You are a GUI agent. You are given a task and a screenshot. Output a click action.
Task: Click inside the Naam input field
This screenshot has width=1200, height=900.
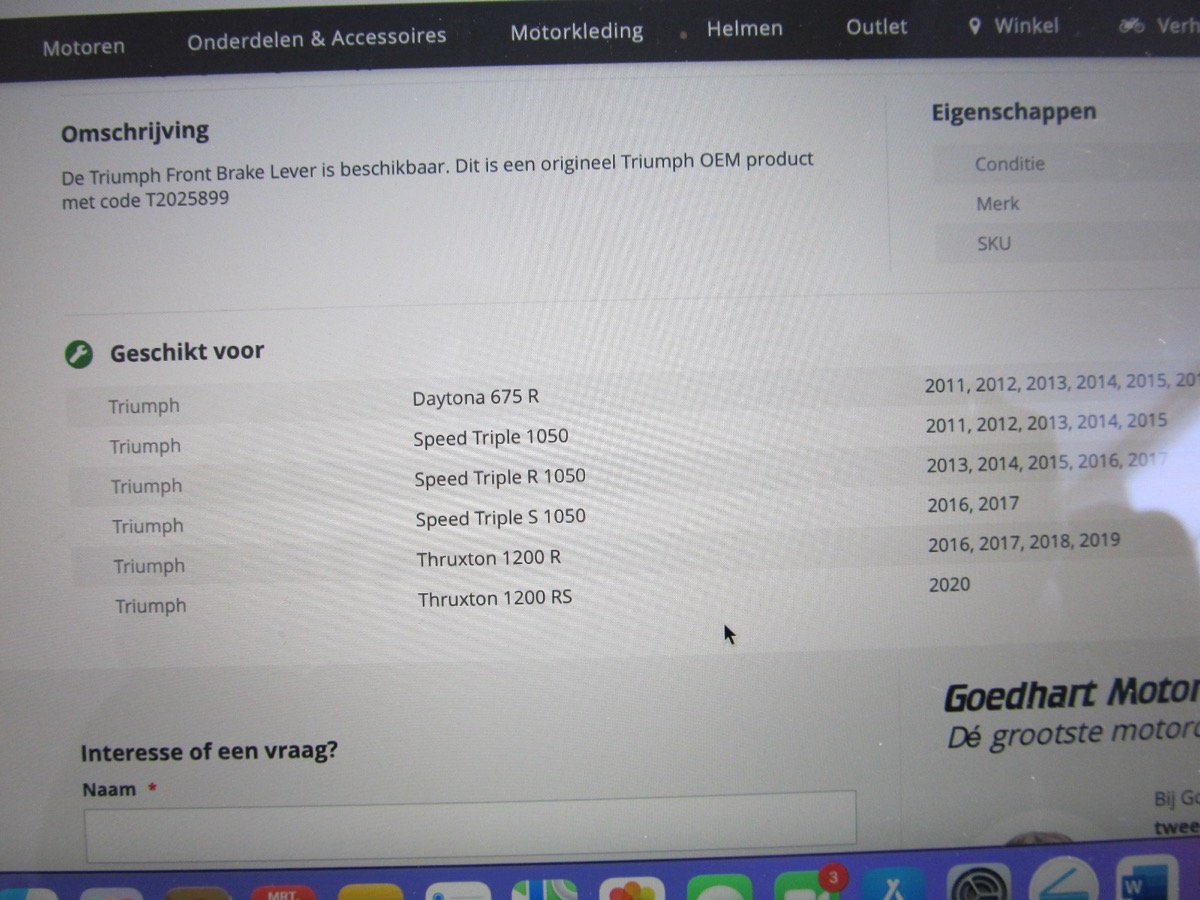coord(470,825)
